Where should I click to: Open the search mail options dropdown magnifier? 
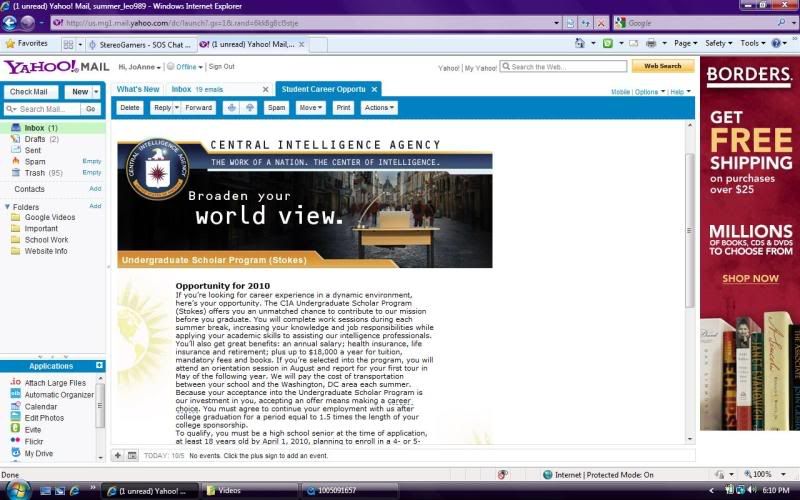coord(11,109)
